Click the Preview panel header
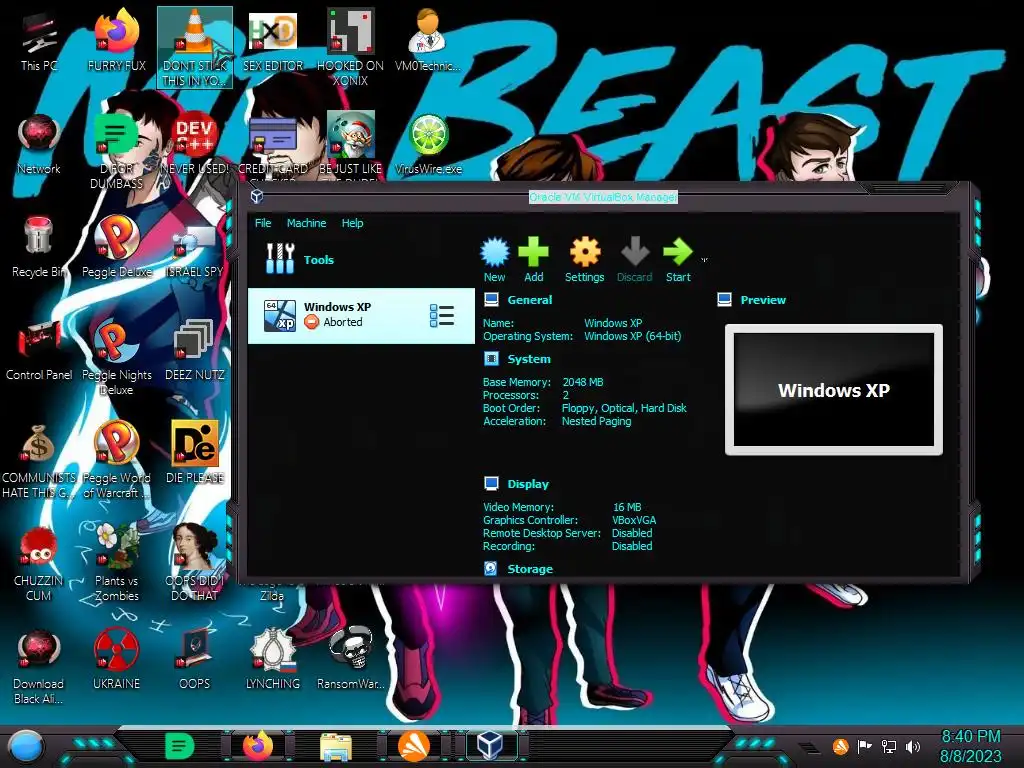The height and width of the screenshot is (768, 1024). click(x=763, y=300)
